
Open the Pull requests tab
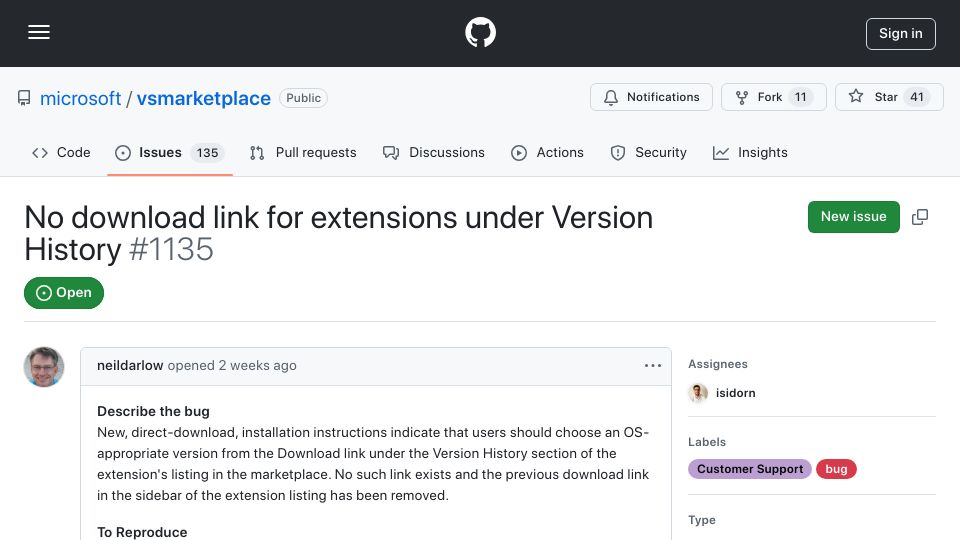click(303, 152)
